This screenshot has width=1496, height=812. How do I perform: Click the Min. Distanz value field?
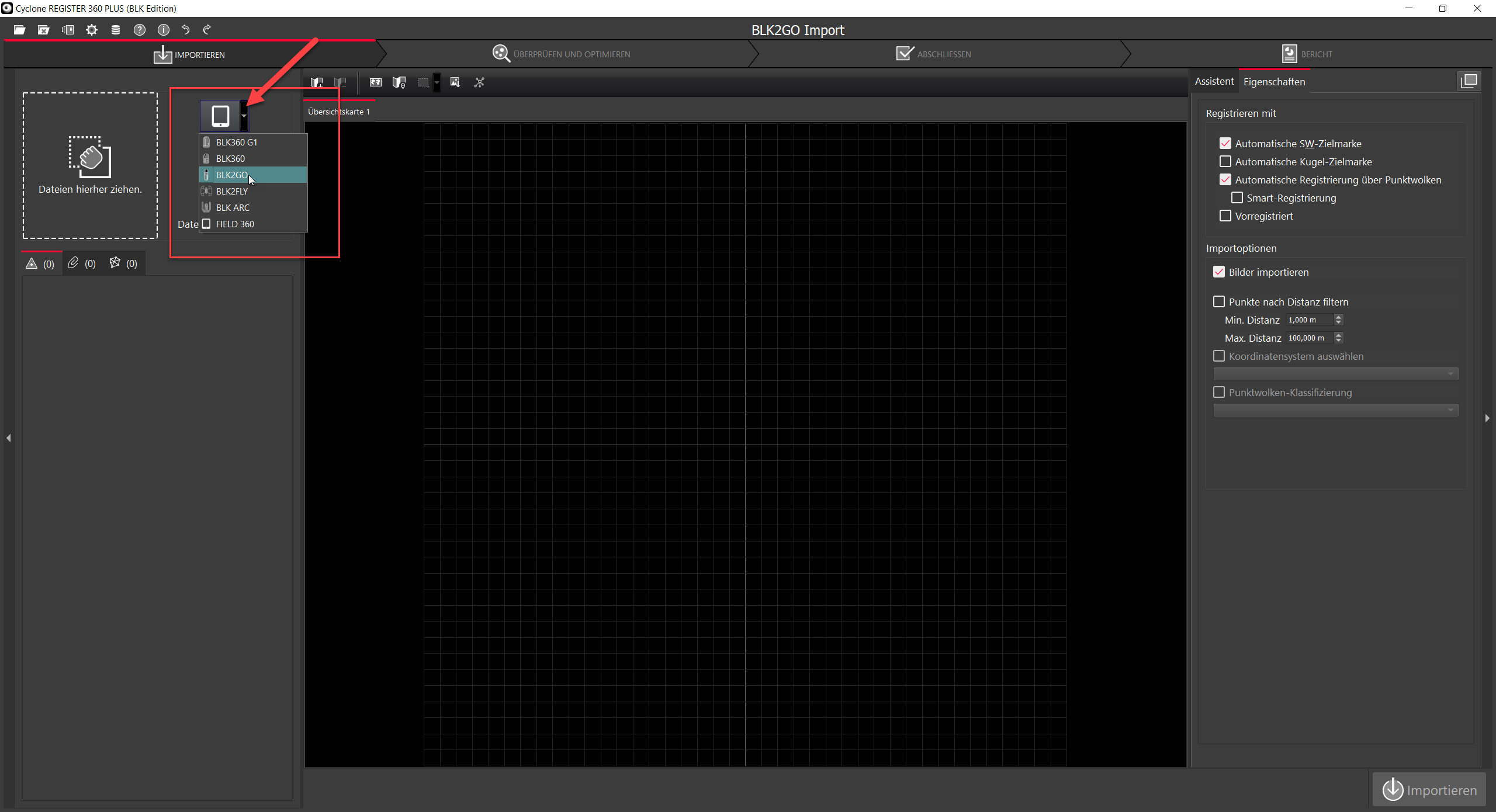[x=1310, y=320]
